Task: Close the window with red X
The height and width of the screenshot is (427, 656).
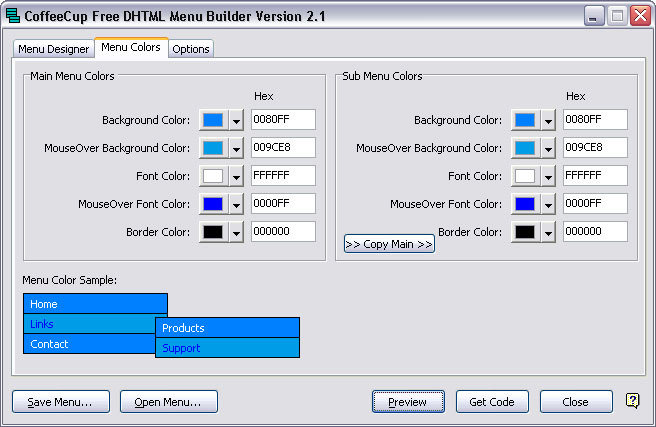Action: 641,16
